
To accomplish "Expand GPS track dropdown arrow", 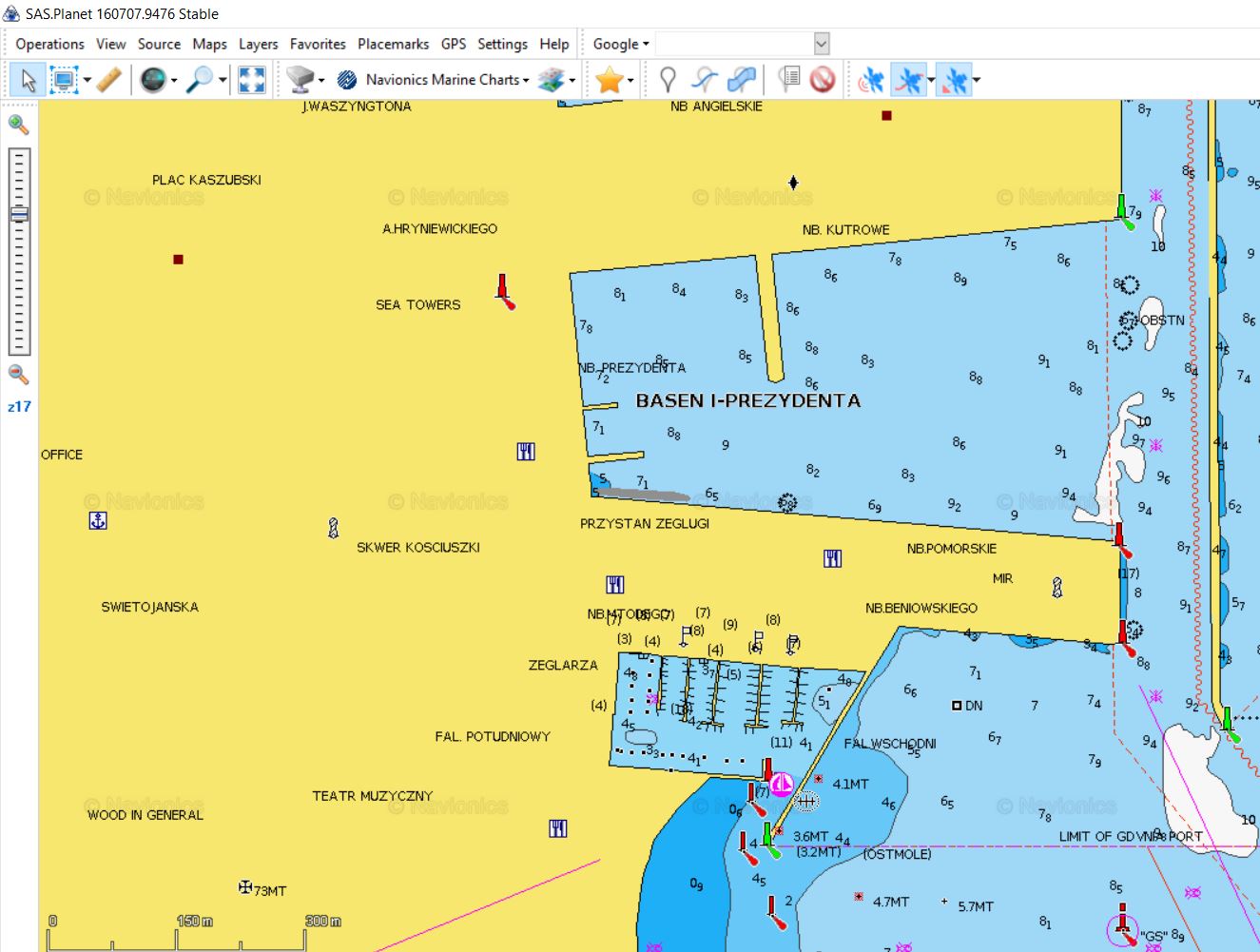I will [x=931, y=80].
